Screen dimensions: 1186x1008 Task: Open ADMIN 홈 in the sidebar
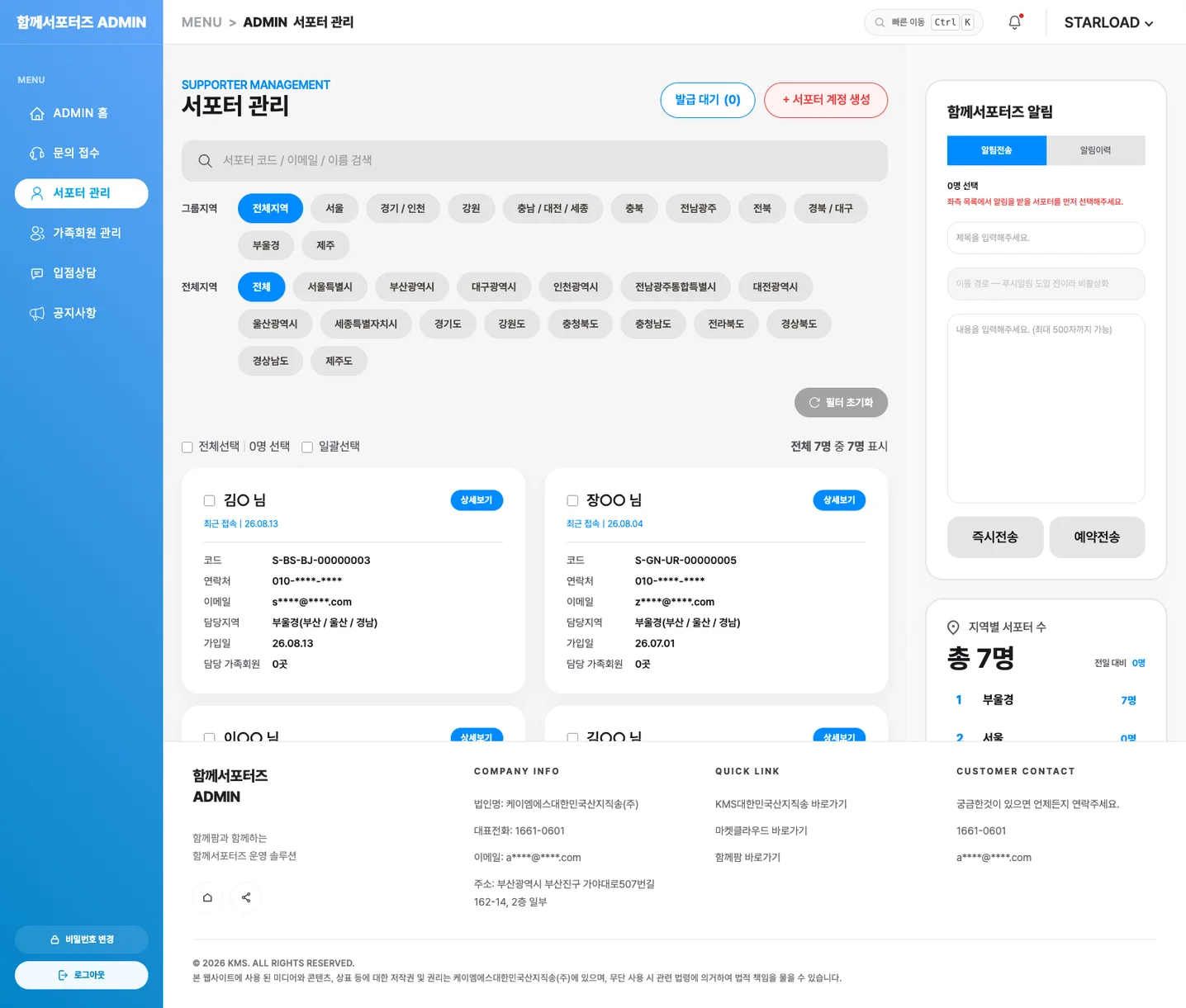tap(81, 113)
